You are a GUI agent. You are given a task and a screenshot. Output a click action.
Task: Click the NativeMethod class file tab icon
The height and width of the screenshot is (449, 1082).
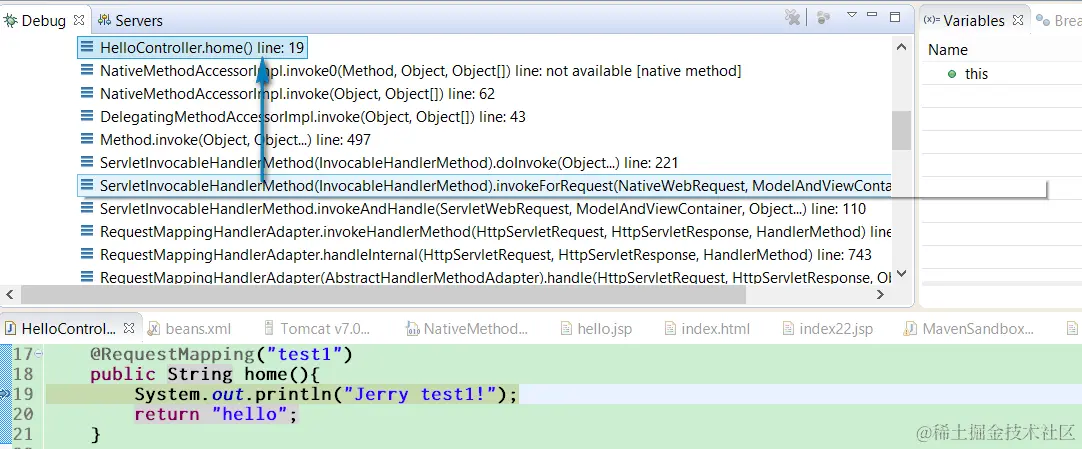coord(412,328)
